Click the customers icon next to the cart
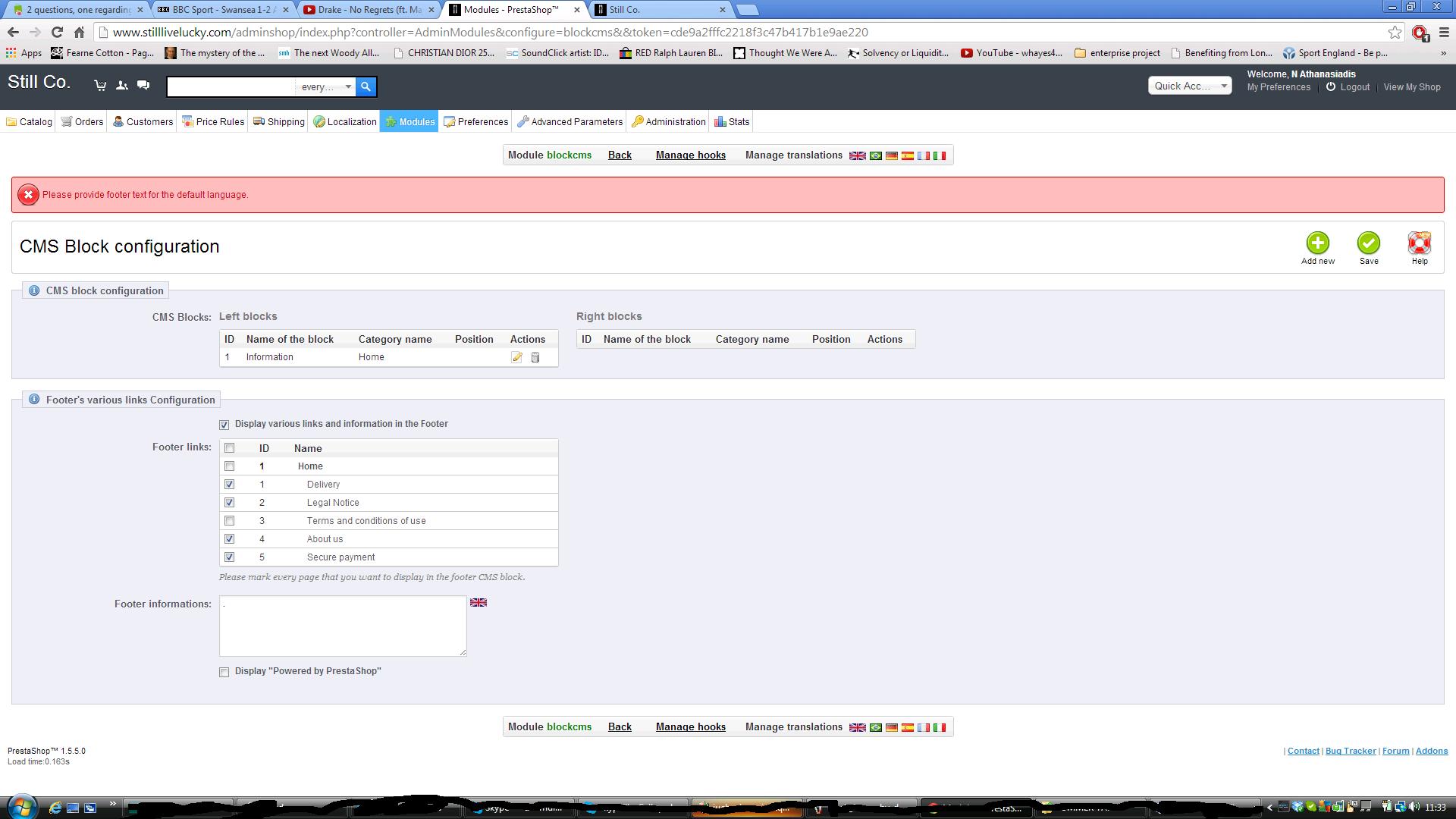This screenshot has height=819, width=1456. click(121, 86)
